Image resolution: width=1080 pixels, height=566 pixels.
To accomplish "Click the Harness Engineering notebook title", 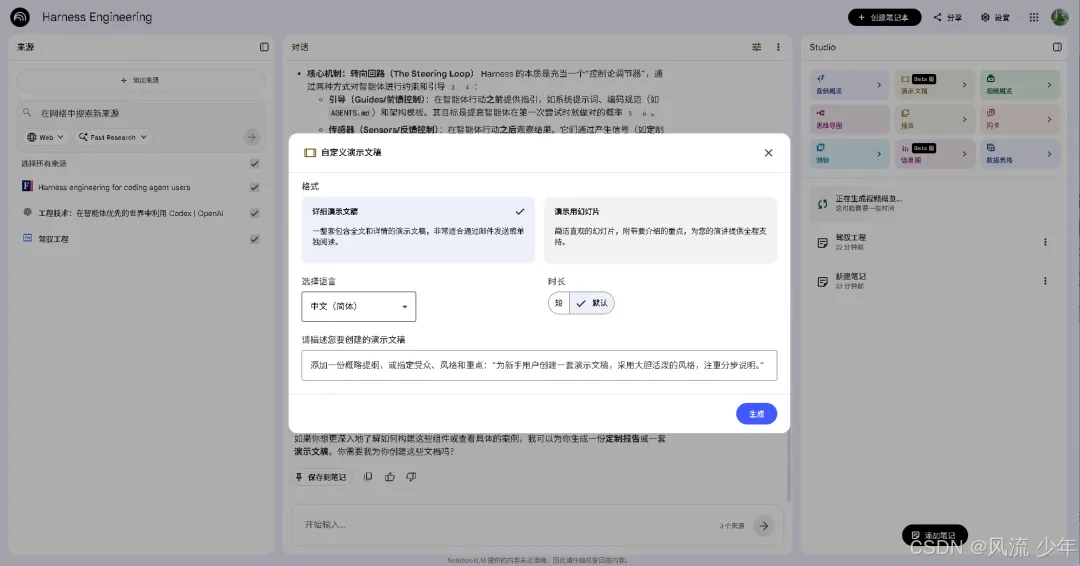I will [x=96, y=17].
